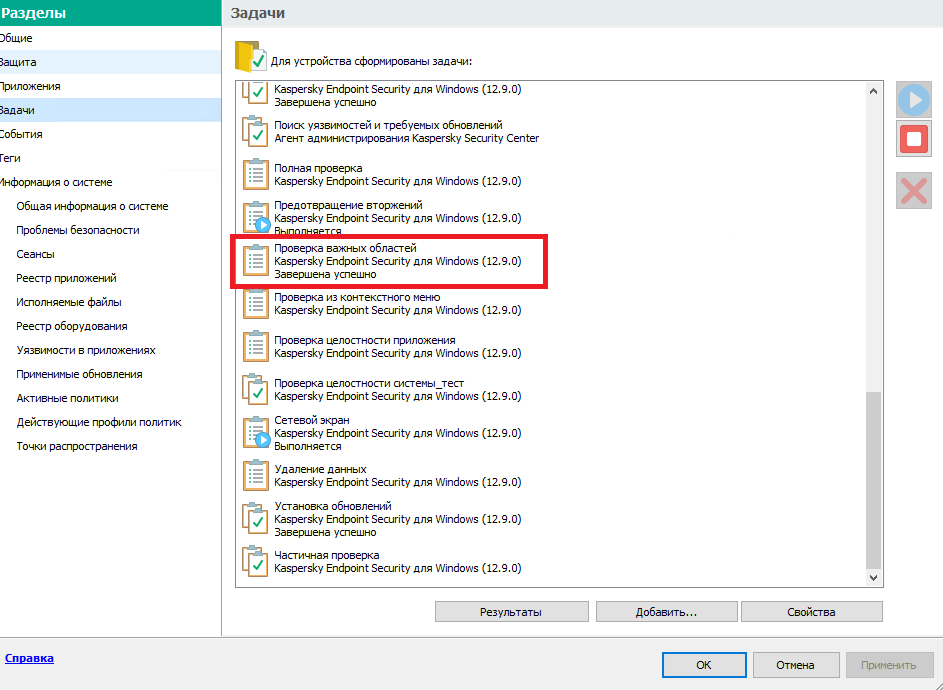Open Действующие профили политик subsection
This screenshot has height=690, width=943.
99,423
